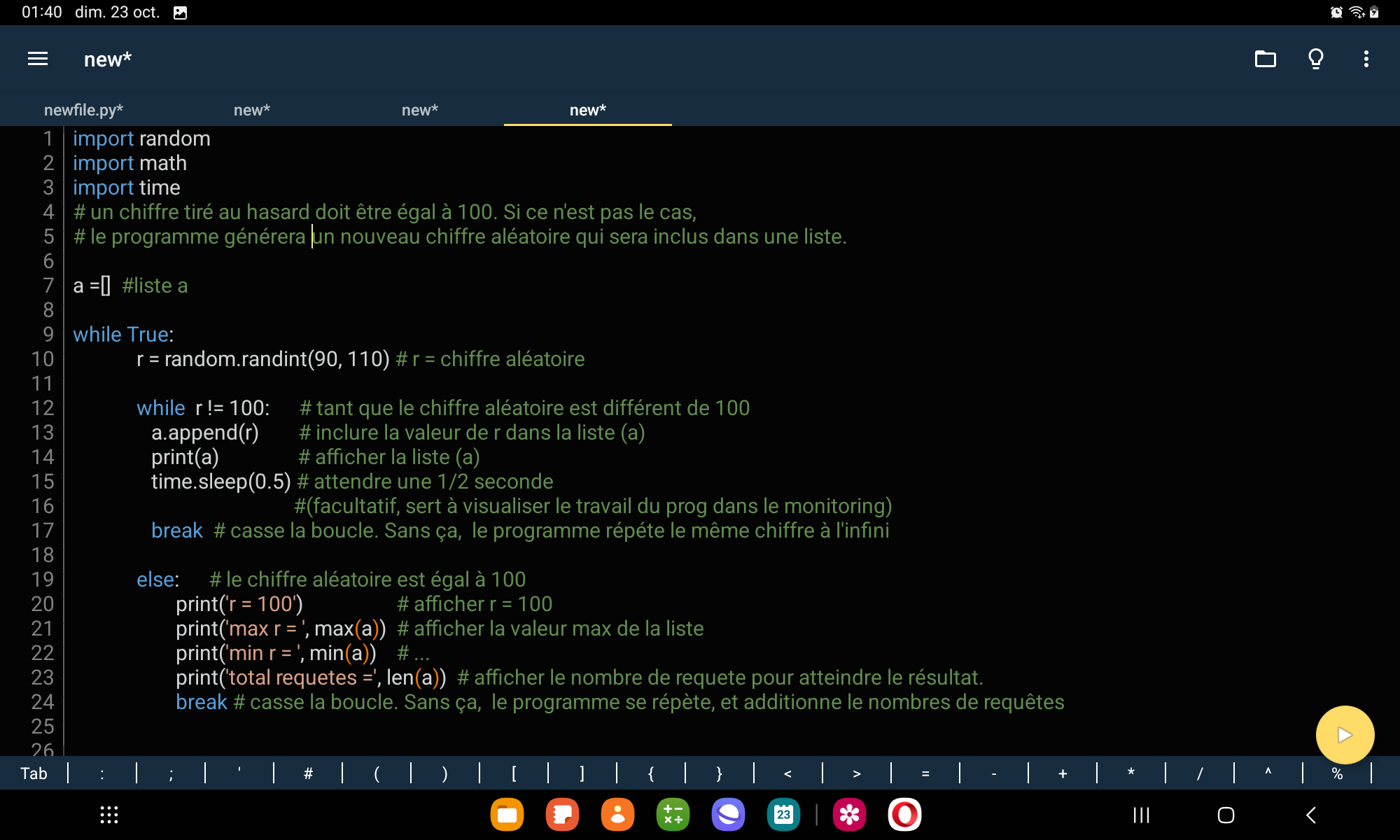Open the recent apps button
Viewport: 1400px width, 840px height.
coord(1141,815)
